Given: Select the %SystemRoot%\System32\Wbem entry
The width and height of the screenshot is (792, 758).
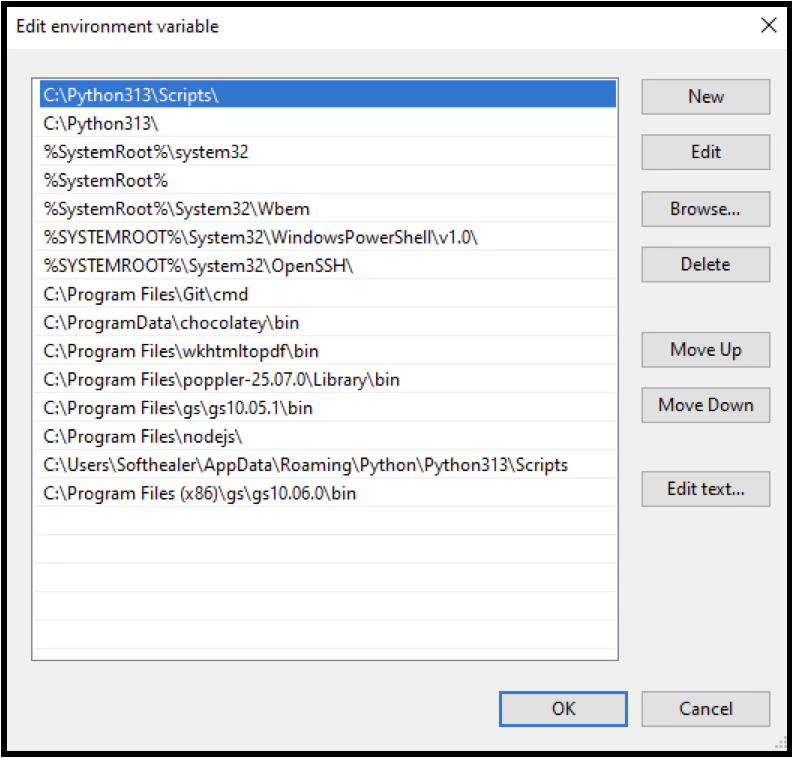Looking at the screenshot, I should pyautogui.click(x=177, y=209).
